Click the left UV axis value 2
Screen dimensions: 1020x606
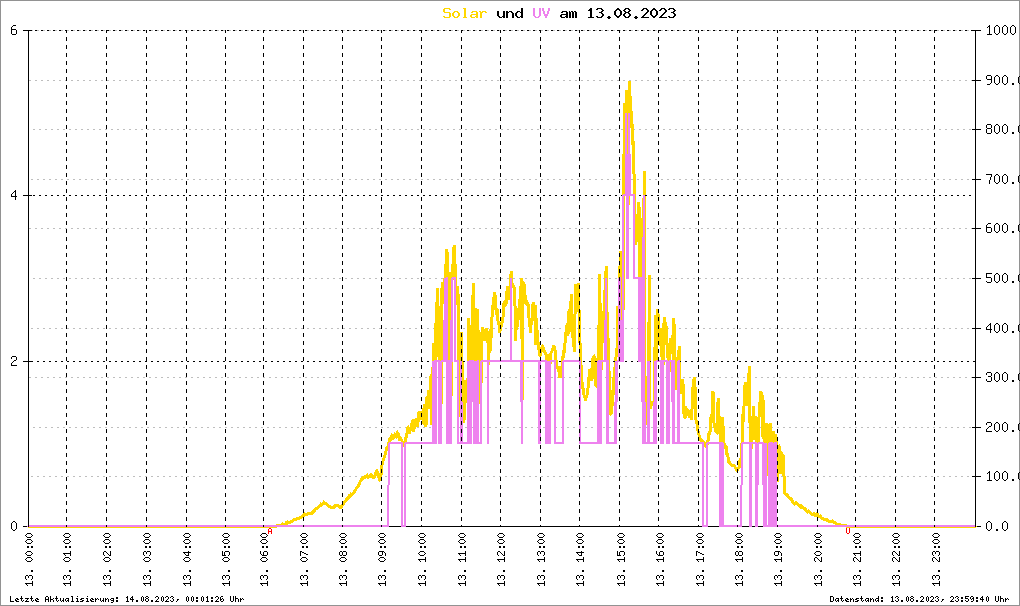[x=14, y=362]
